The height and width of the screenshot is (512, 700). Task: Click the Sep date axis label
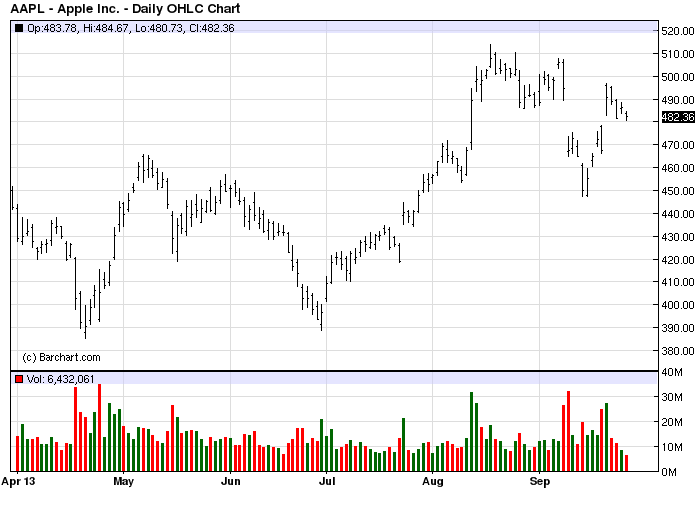[540, 482]
